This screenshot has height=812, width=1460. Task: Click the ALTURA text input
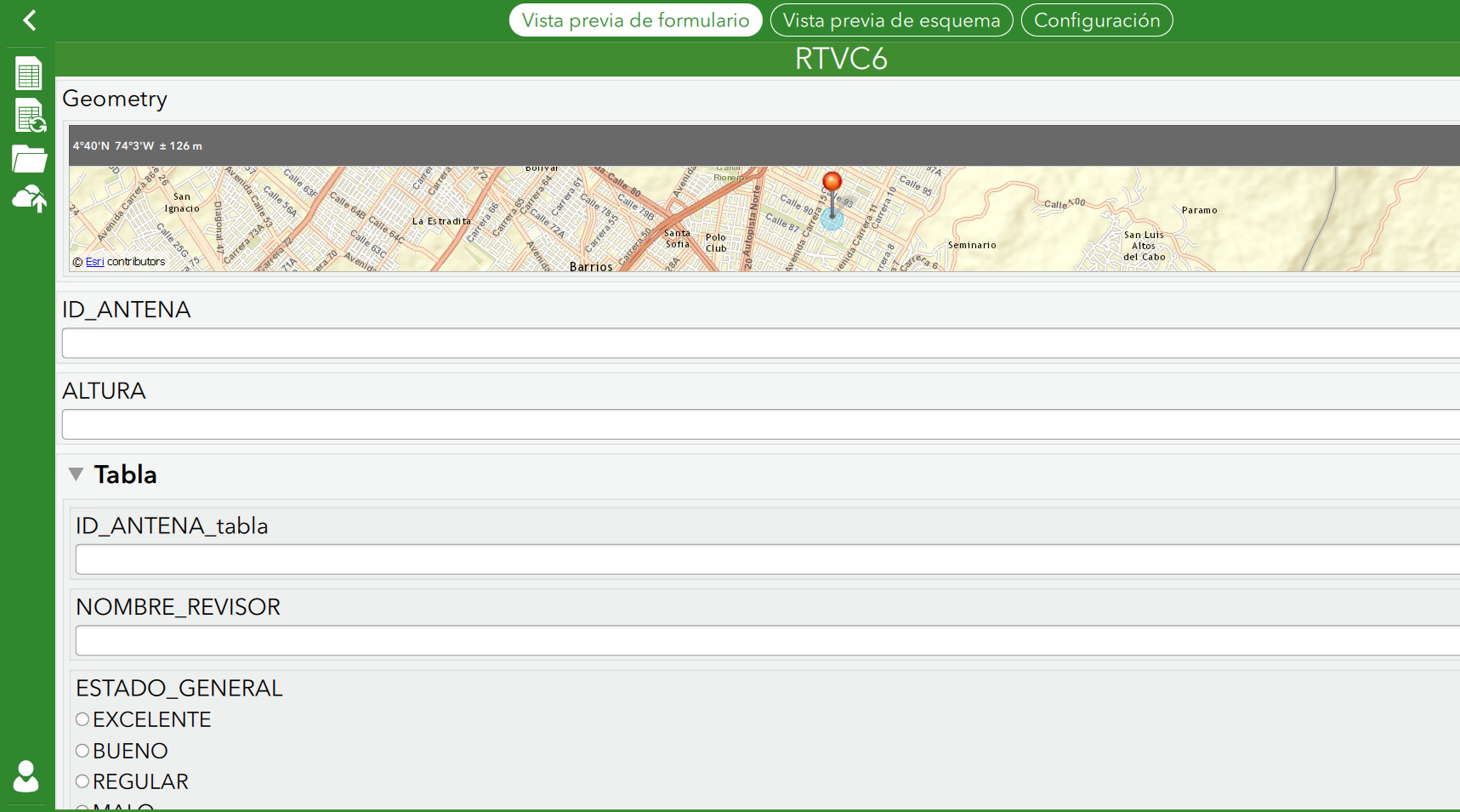[760, 425]
